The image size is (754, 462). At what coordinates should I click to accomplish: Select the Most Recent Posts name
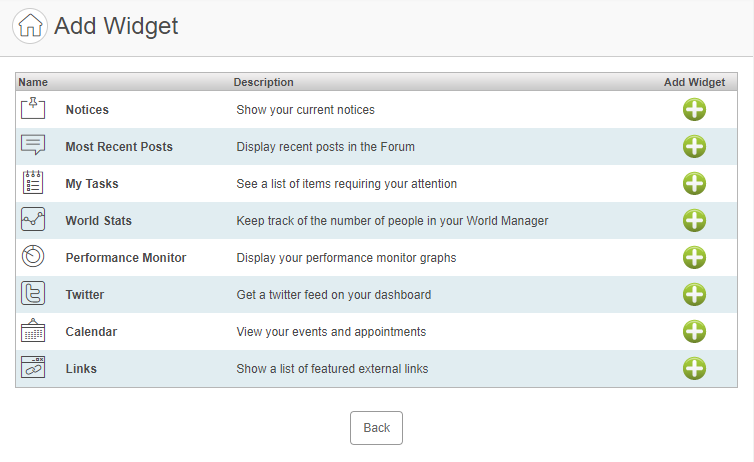coord(119,147)
